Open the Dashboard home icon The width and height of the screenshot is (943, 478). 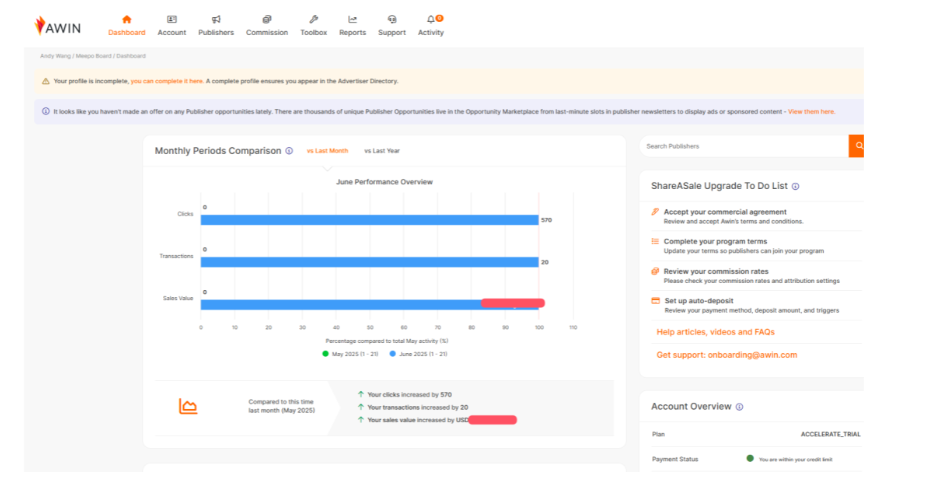point(126,19)
